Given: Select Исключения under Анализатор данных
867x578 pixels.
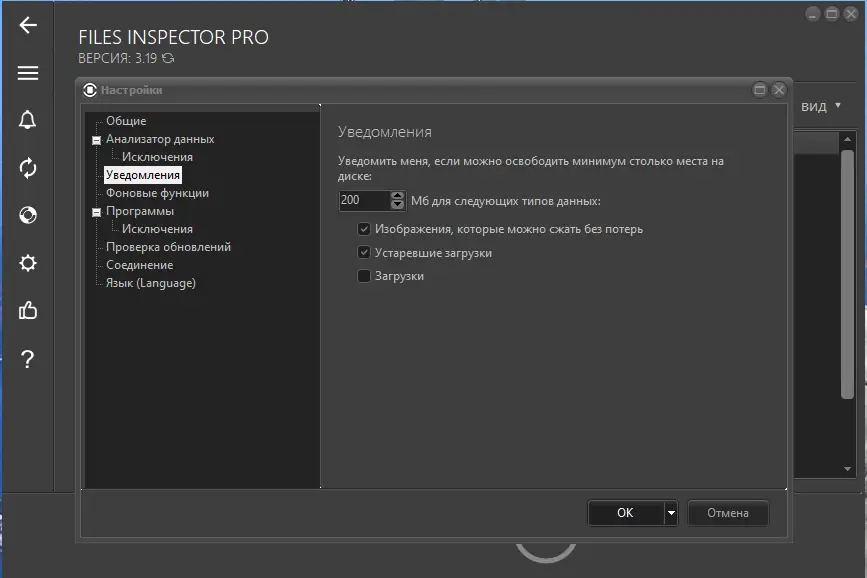Looking at the screenshot, I should pyautogui.click(x=157, y=157).
